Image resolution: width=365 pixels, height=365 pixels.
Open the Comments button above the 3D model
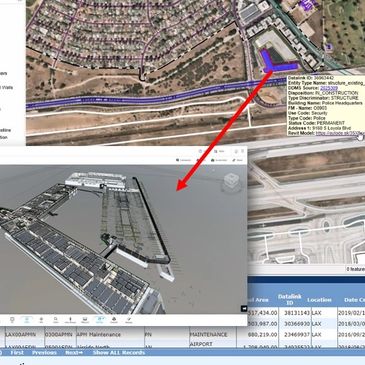point(183,160)
